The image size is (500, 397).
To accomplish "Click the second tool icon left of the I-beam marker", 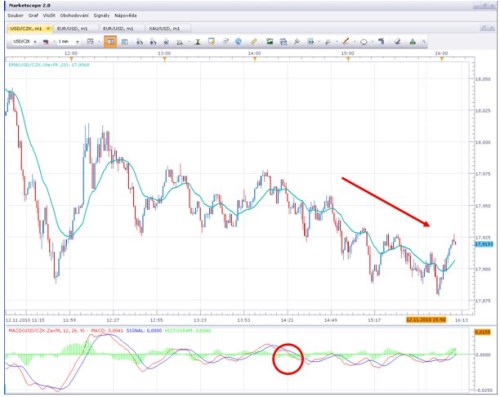I will pos(166,42).
